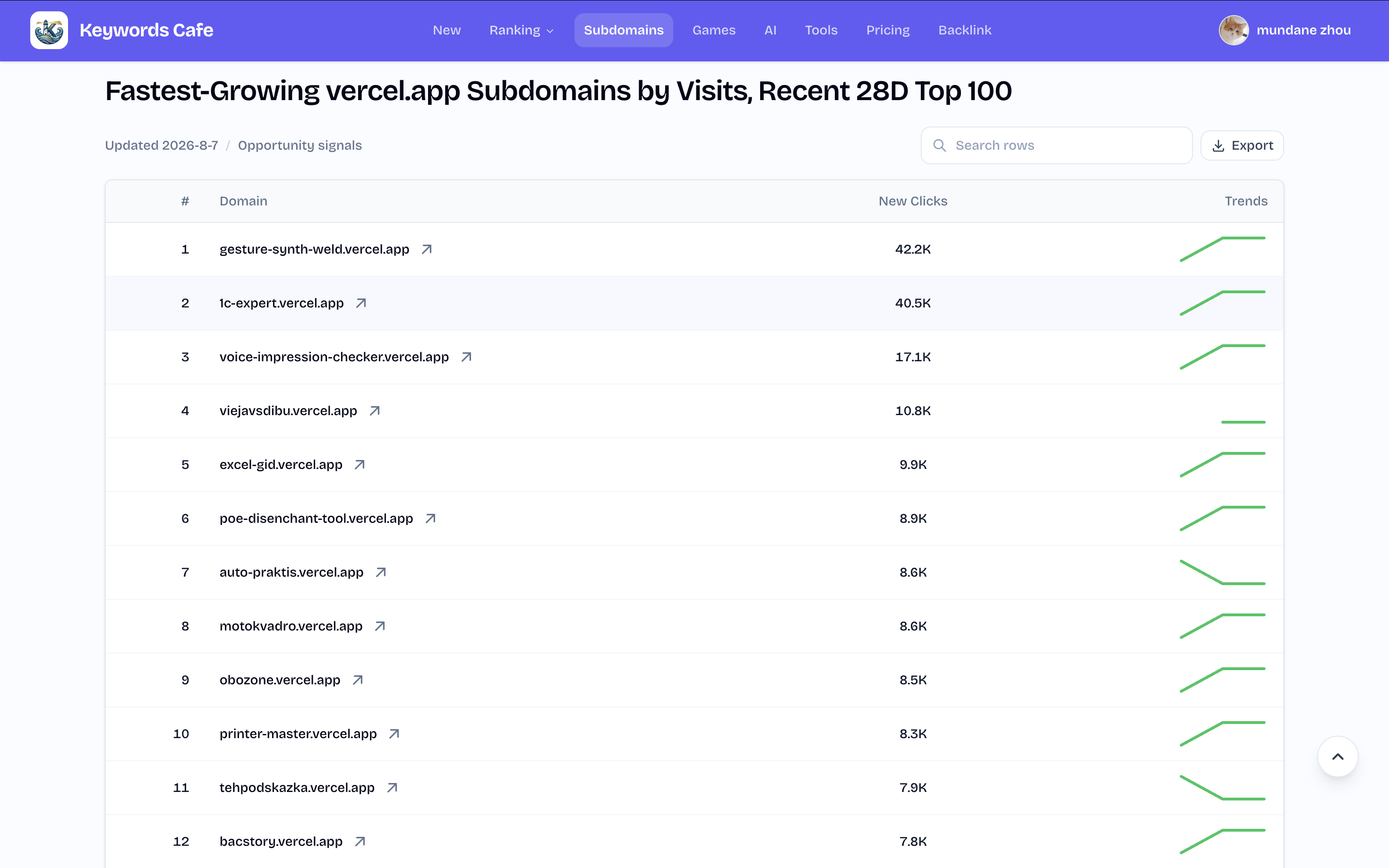This screenshot has height=868, width=1389.
Task: Select domain gesture-synth-weld.vercel.app
Action: [x=315, y=249]
